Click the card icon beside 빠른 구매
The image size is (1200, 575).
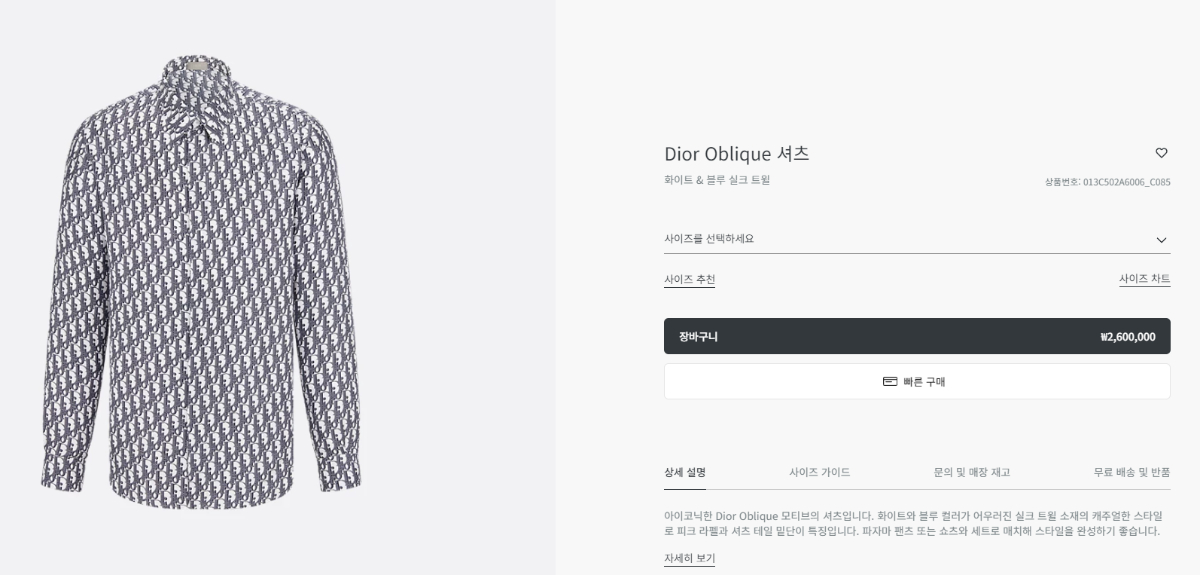point(890,381)
